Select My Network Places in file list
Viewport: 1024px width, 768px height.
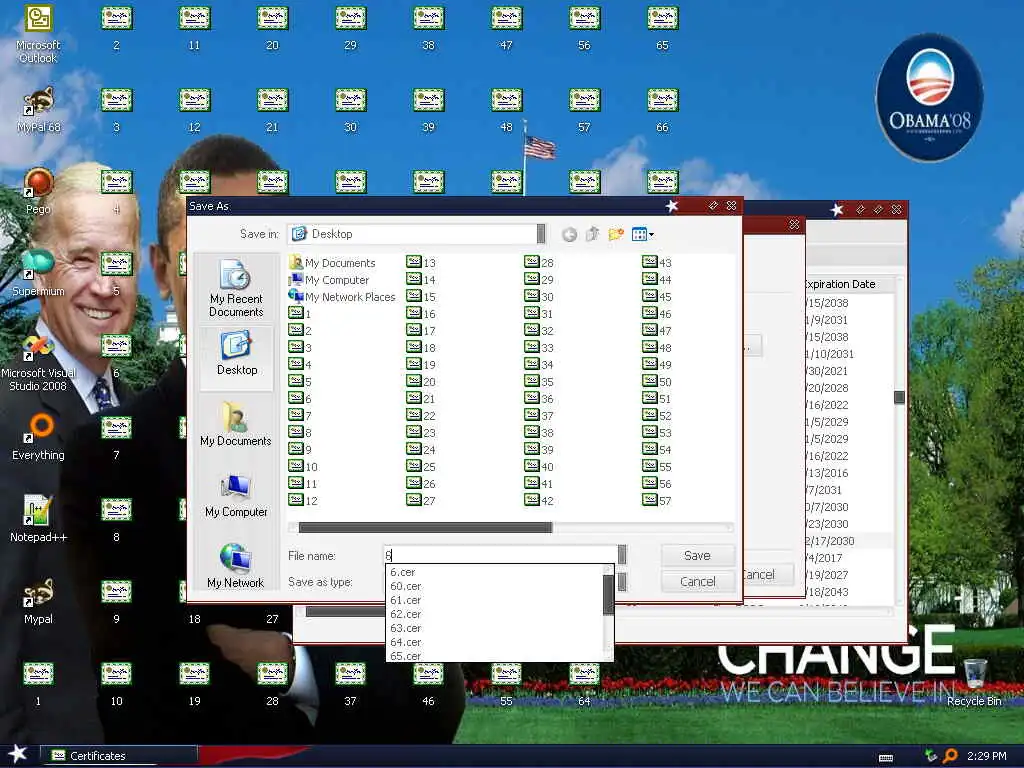342,296
